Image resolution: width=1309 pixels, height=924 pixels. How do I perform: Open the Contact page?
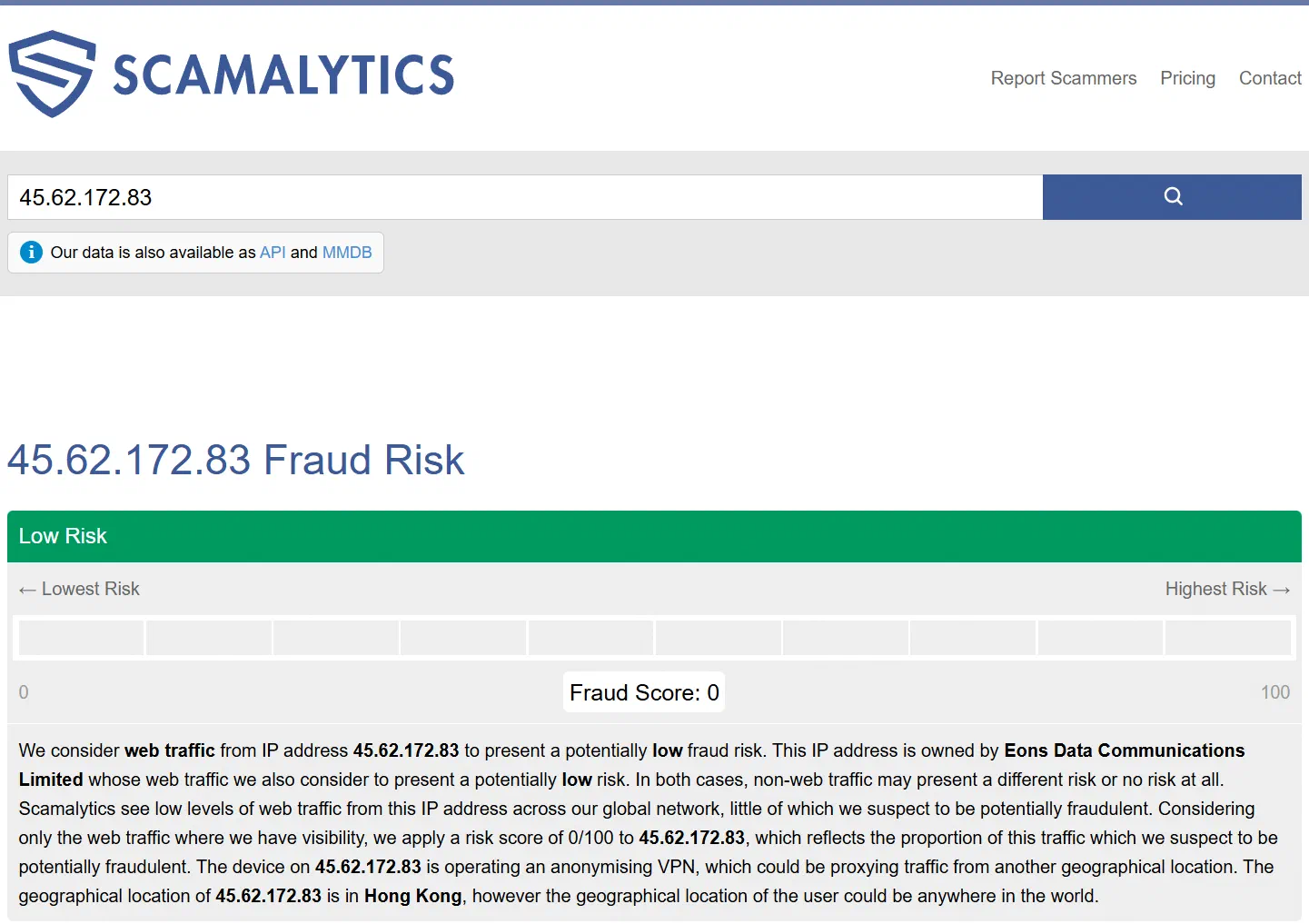[1270, 78]
